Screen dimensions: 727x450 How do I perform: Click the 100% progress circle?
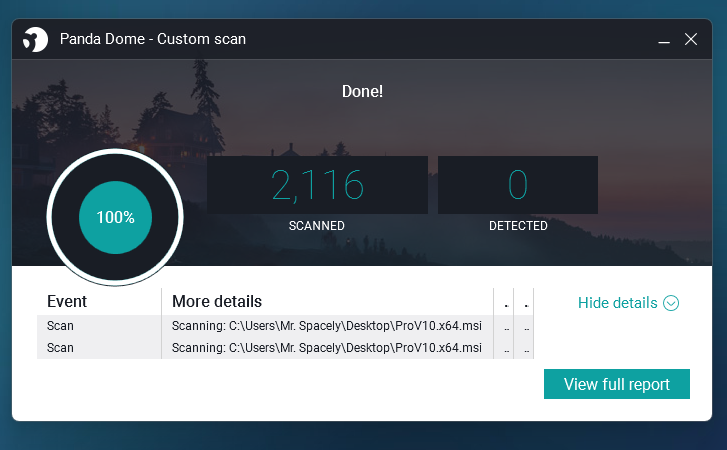pos(115,217)
